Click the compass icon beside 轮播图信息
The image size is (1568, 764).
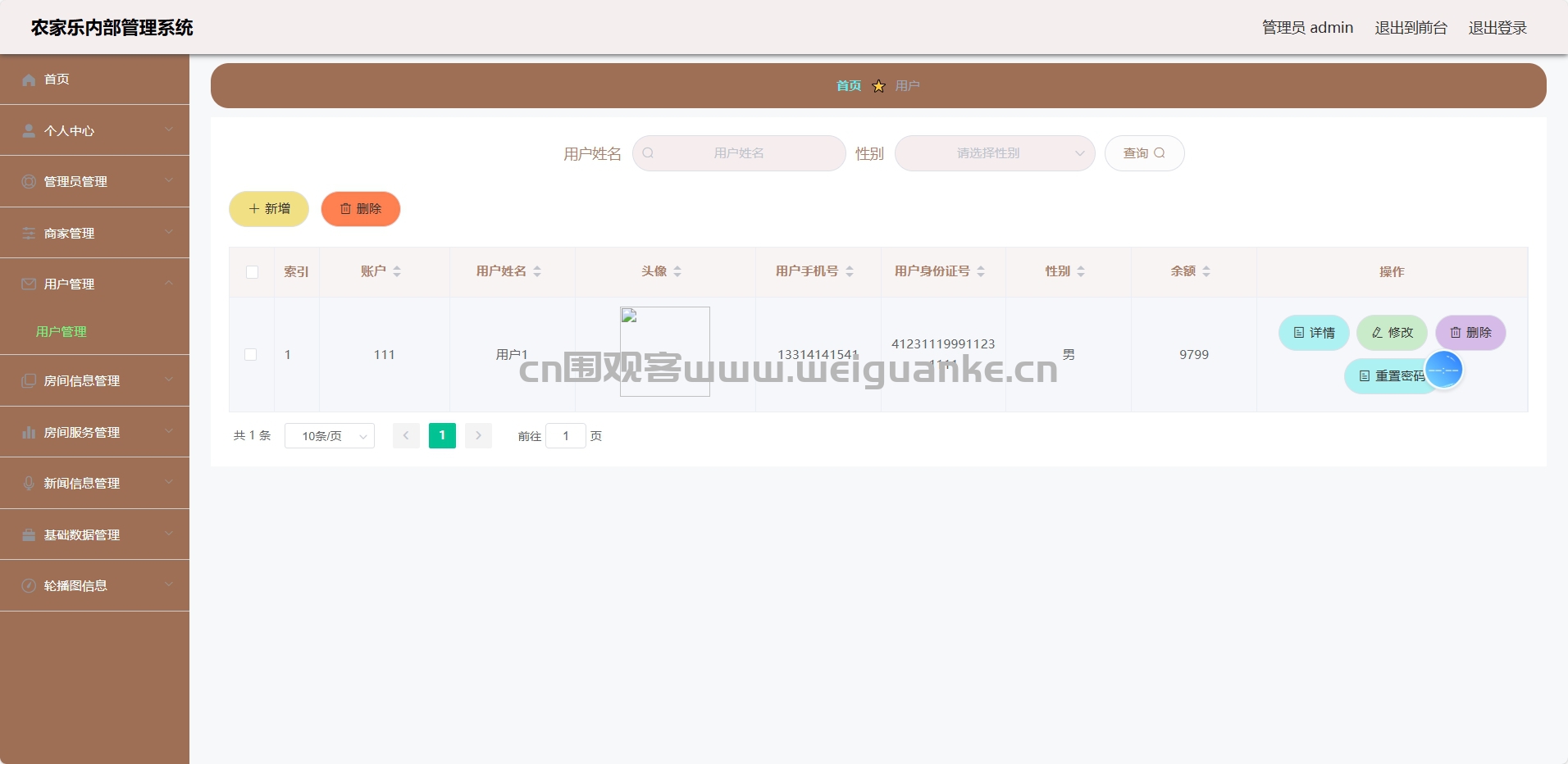pyautogui.click(x=29, y=585)
